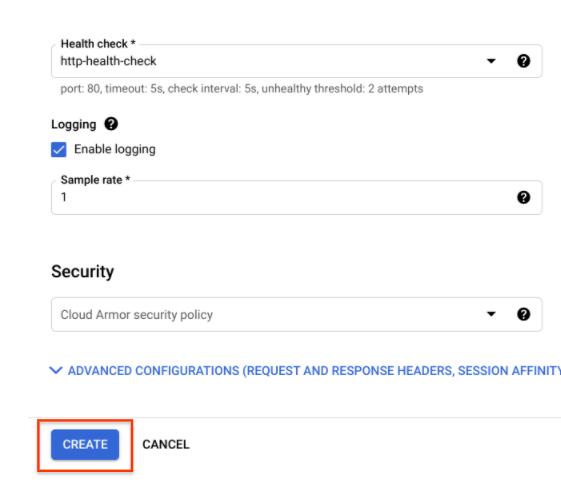Click the Health check dropdown arrow
Viewport: 561px width, 482px height.
491,61
